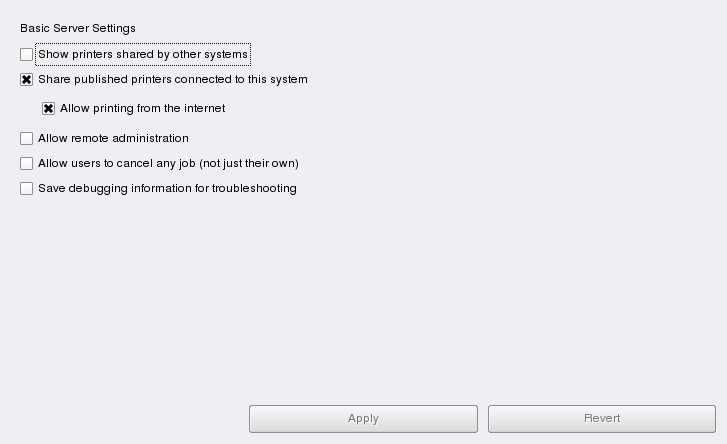This screenshot has width=727, height=444.
Task: Disable the Allow printing from the internet checkbox
Action: point(49,108)
